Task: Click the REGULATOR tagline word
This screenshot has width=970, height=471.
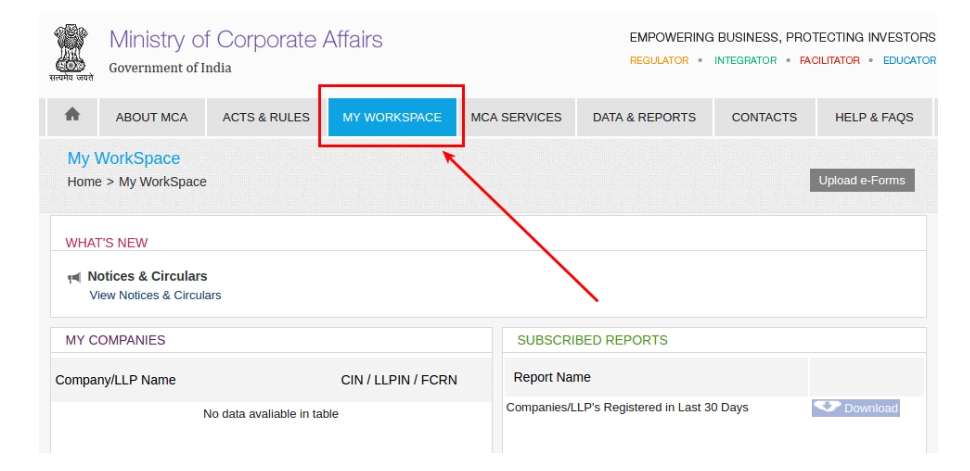Action: coord(659,61)
